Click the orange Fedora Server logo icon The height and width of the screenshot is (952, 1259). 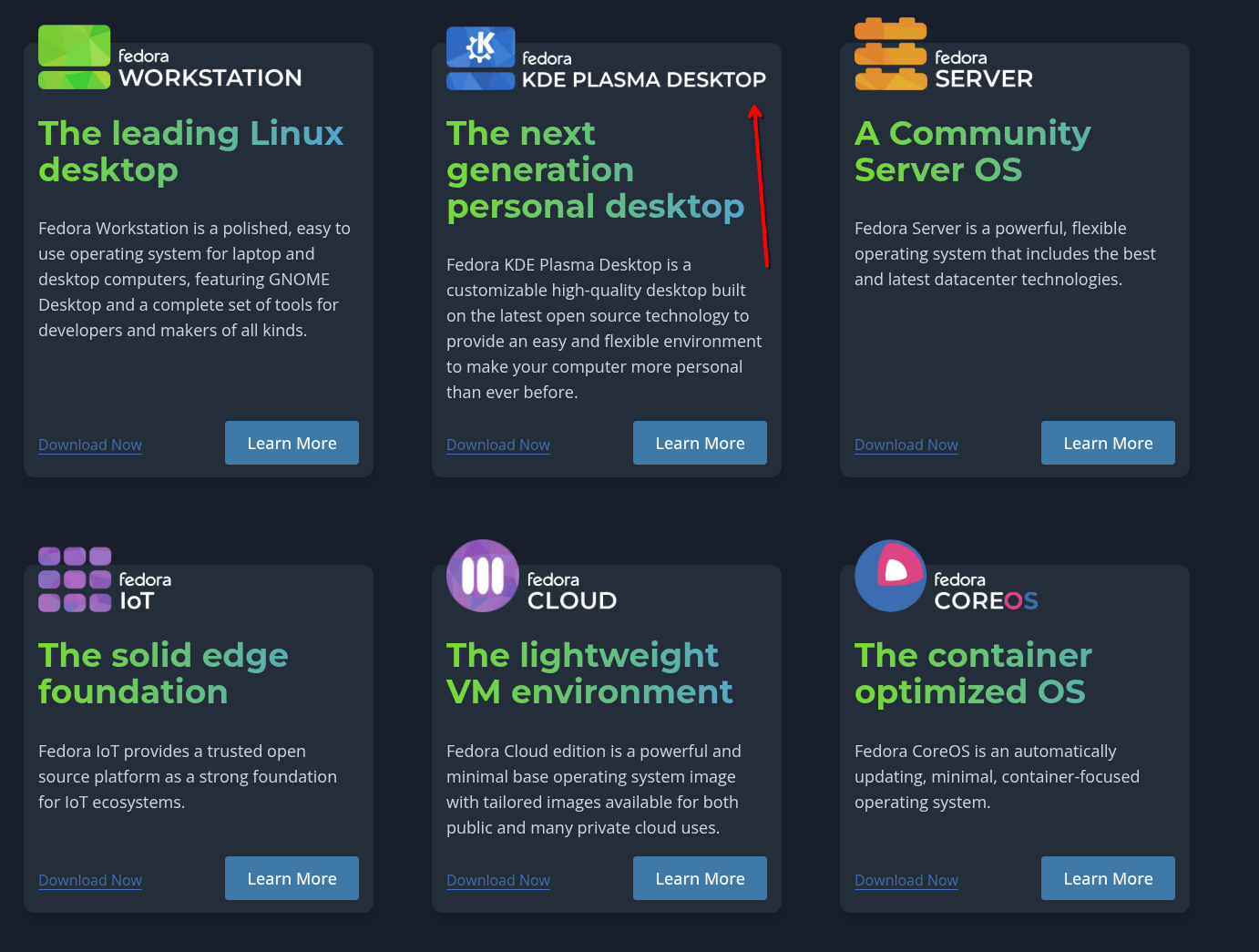[891, 55]
